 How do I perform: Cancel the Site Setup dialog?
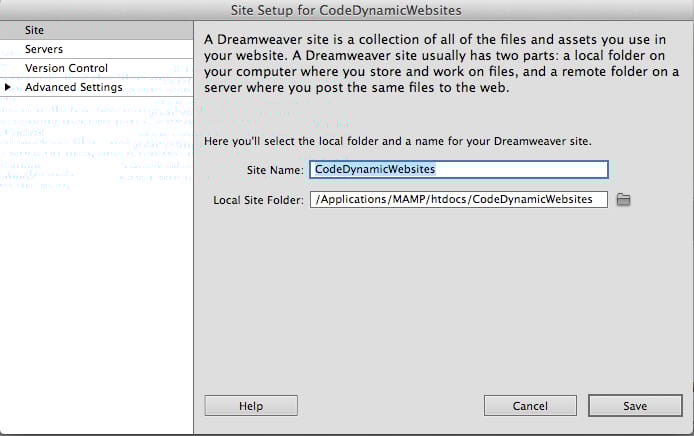click(x=530, y=405)
